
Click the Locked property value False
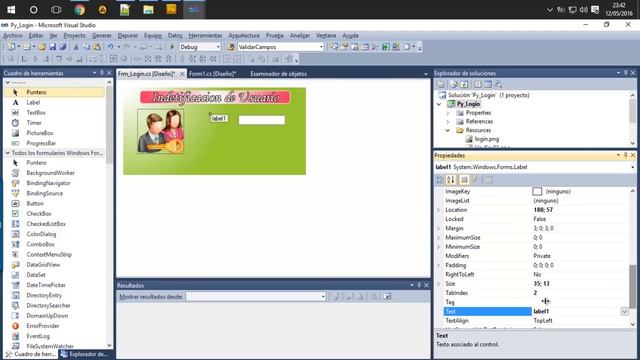(540, 219)
